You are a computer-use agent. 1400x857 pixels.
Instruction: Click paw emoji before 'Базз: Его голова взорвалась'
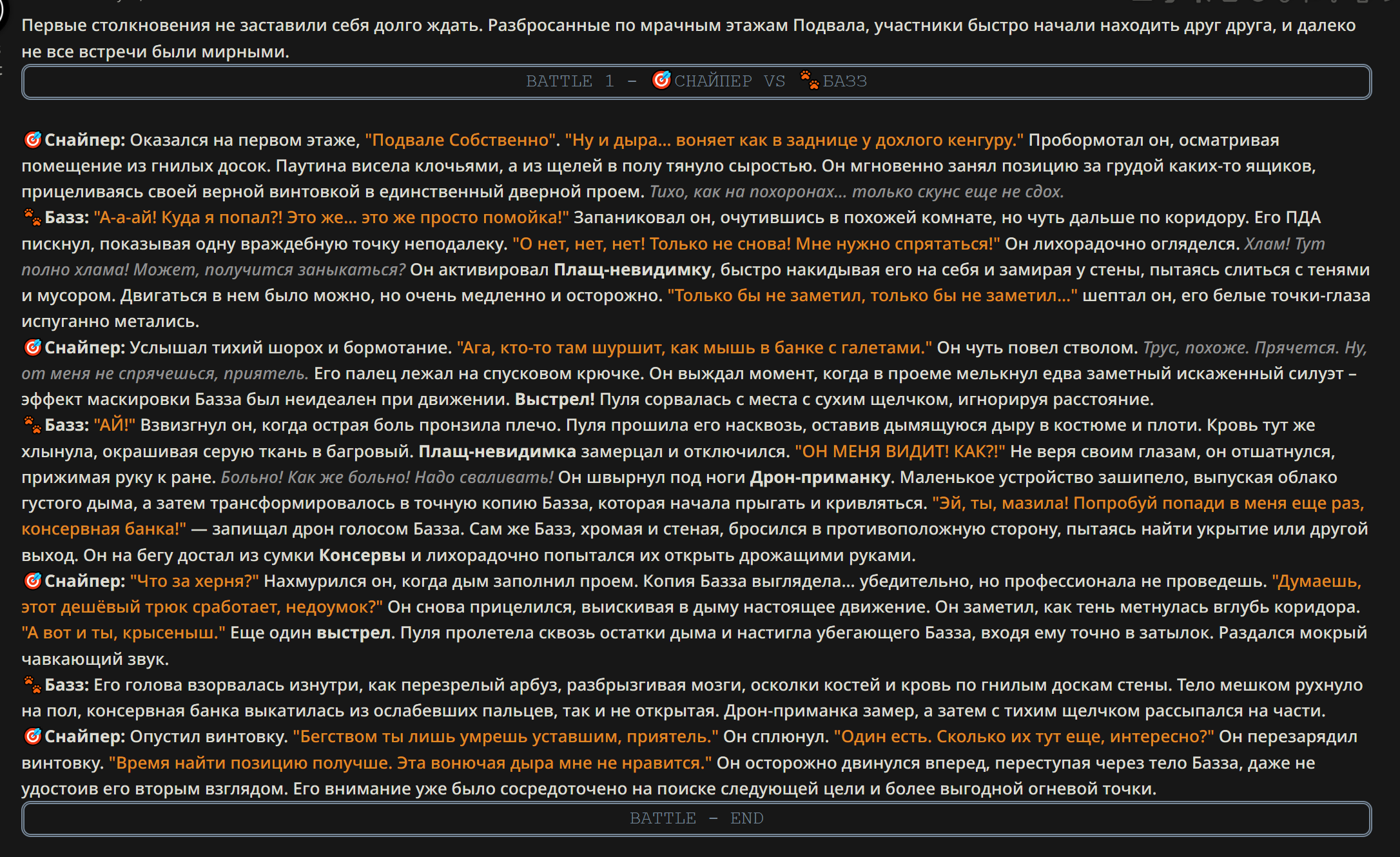(x=32, y=685)
